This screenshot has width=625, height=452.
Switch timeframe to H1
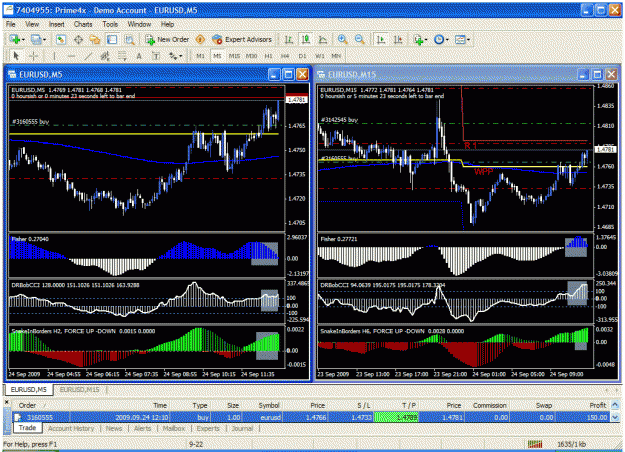click(x=269, y=56)
